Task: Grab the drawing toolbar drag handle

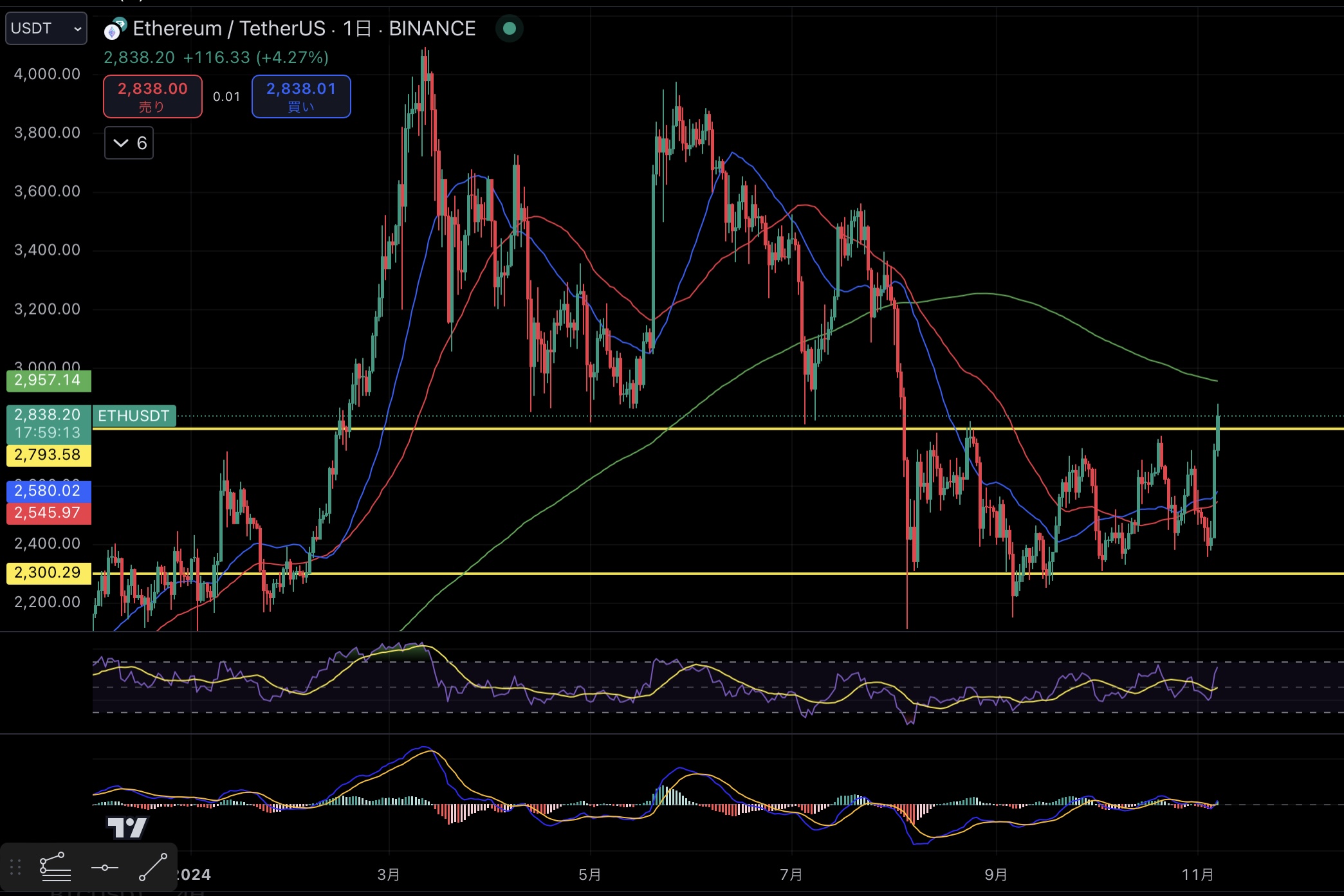Action: (x=16, y=867)
